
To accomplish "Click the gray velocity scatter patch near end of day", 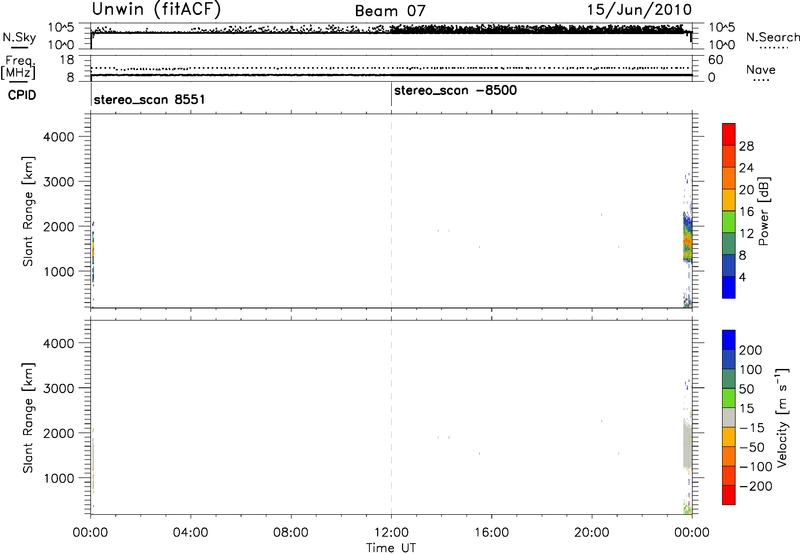I will point(687,443).
